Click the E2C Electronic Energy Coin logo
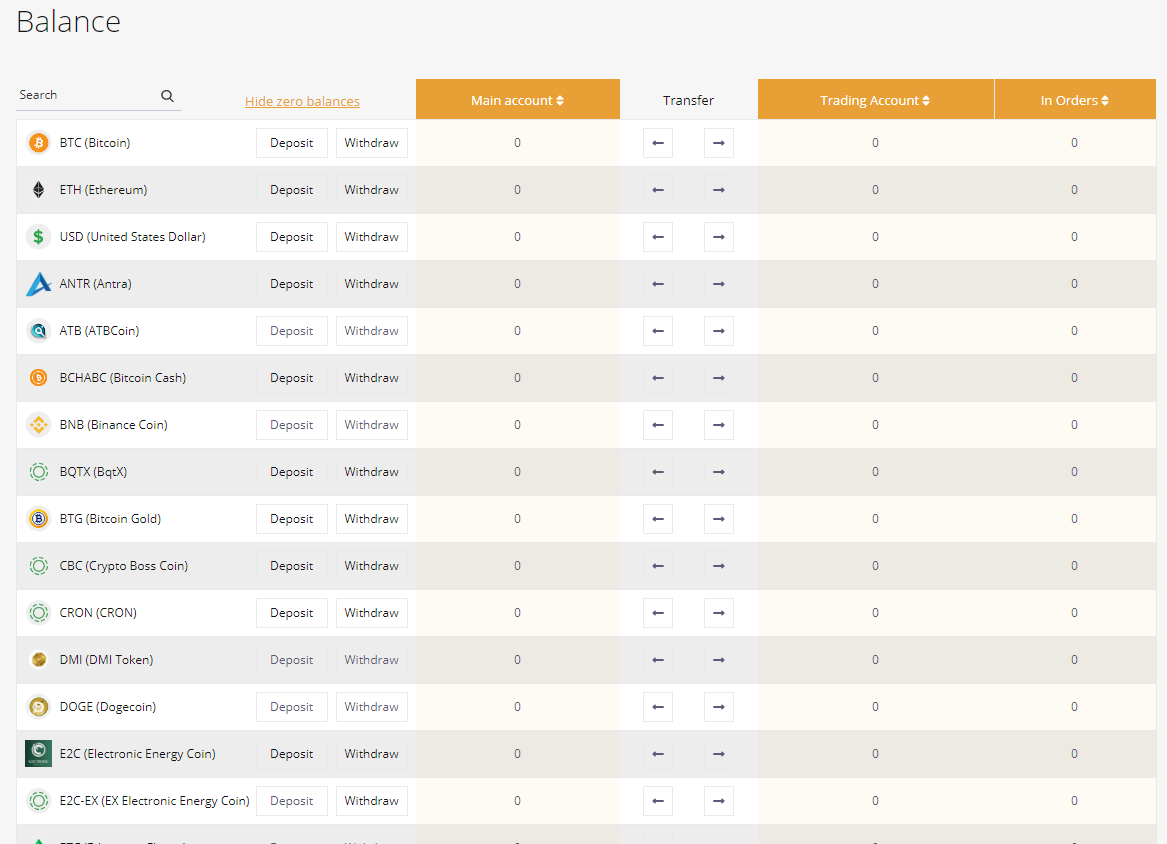The image size is (1167, 844). pyautogui.click(x=38, y=753)
